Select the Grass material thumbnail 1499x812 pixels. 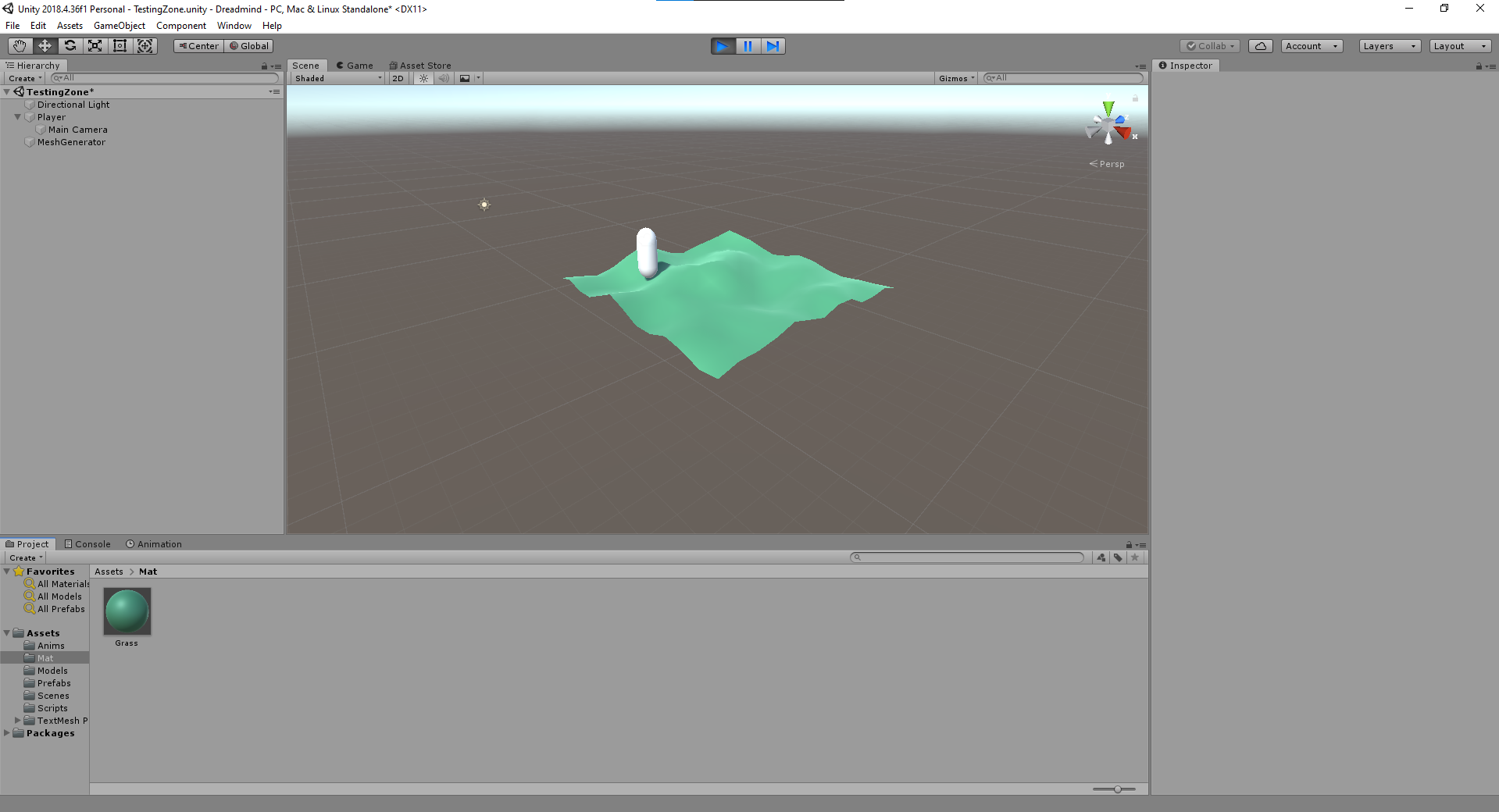[127, 611]
